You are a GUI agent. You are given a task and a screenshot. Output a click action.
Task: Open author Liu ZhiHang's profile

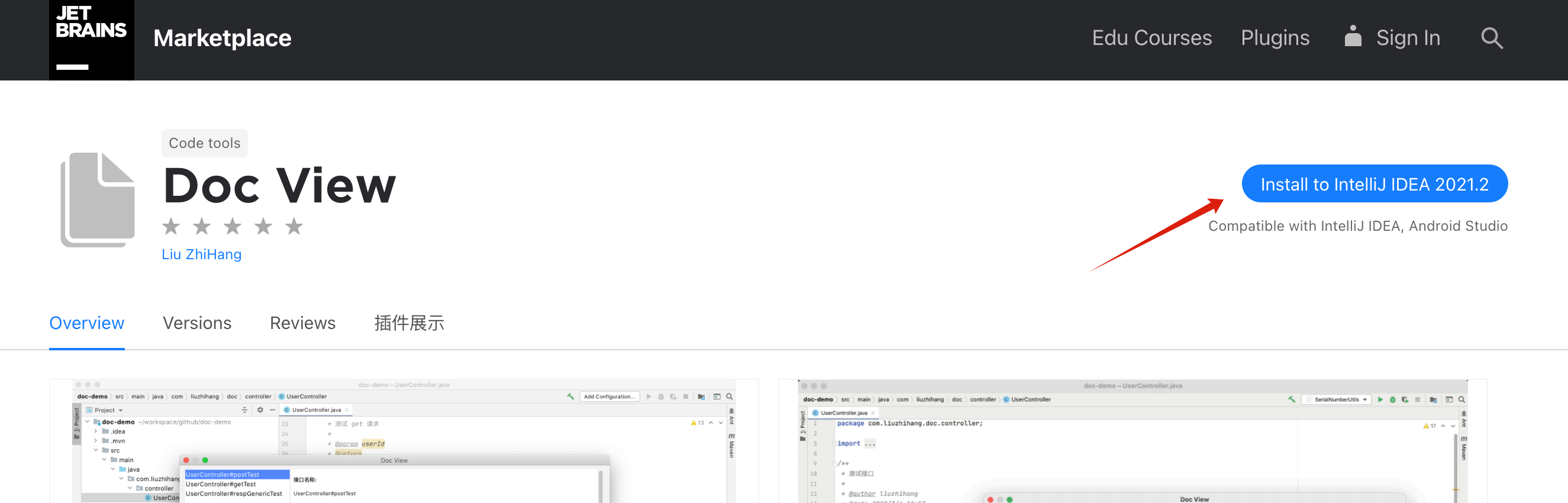[202, 254]
